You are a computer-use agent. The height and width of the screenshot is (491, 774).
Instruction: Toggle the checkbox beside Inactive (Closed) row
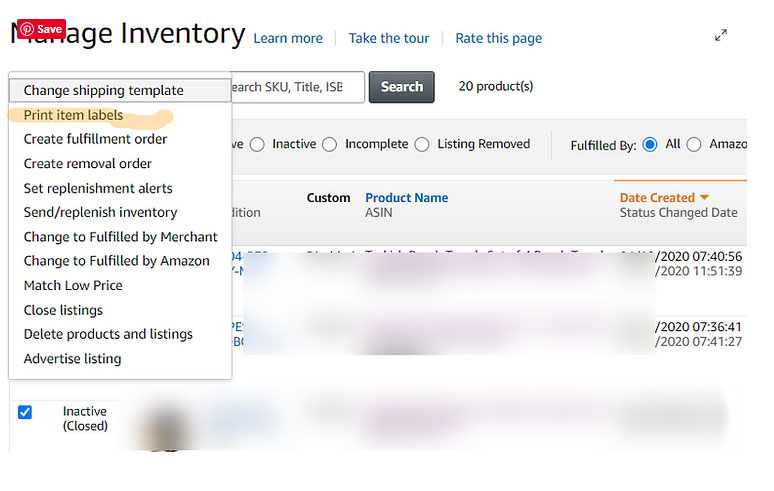click(x=25, y=412)
